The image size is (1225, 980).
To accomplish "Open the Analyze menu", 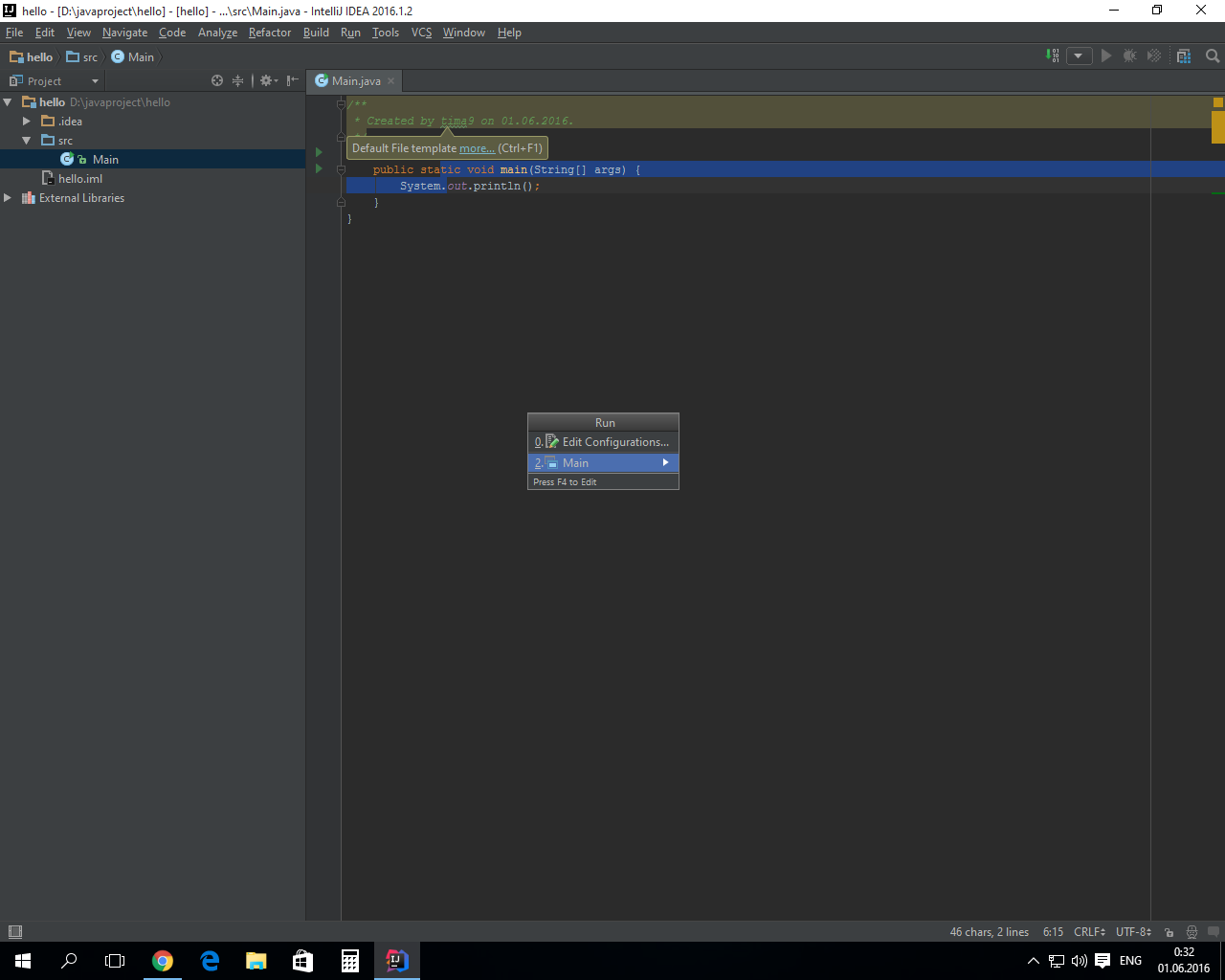I will [x=217, y=33].
